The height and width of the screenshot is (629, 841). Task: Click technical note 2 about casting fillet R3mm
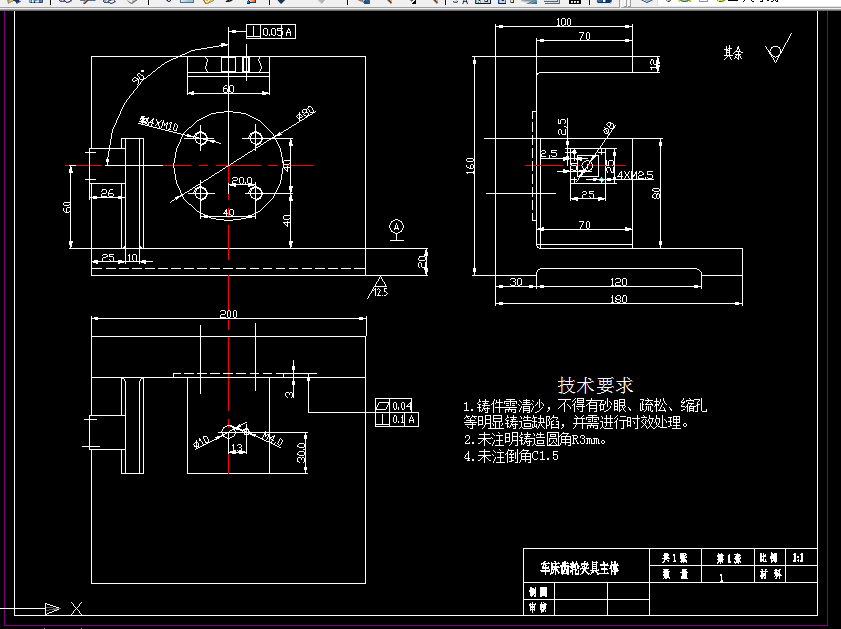point(535,440)
